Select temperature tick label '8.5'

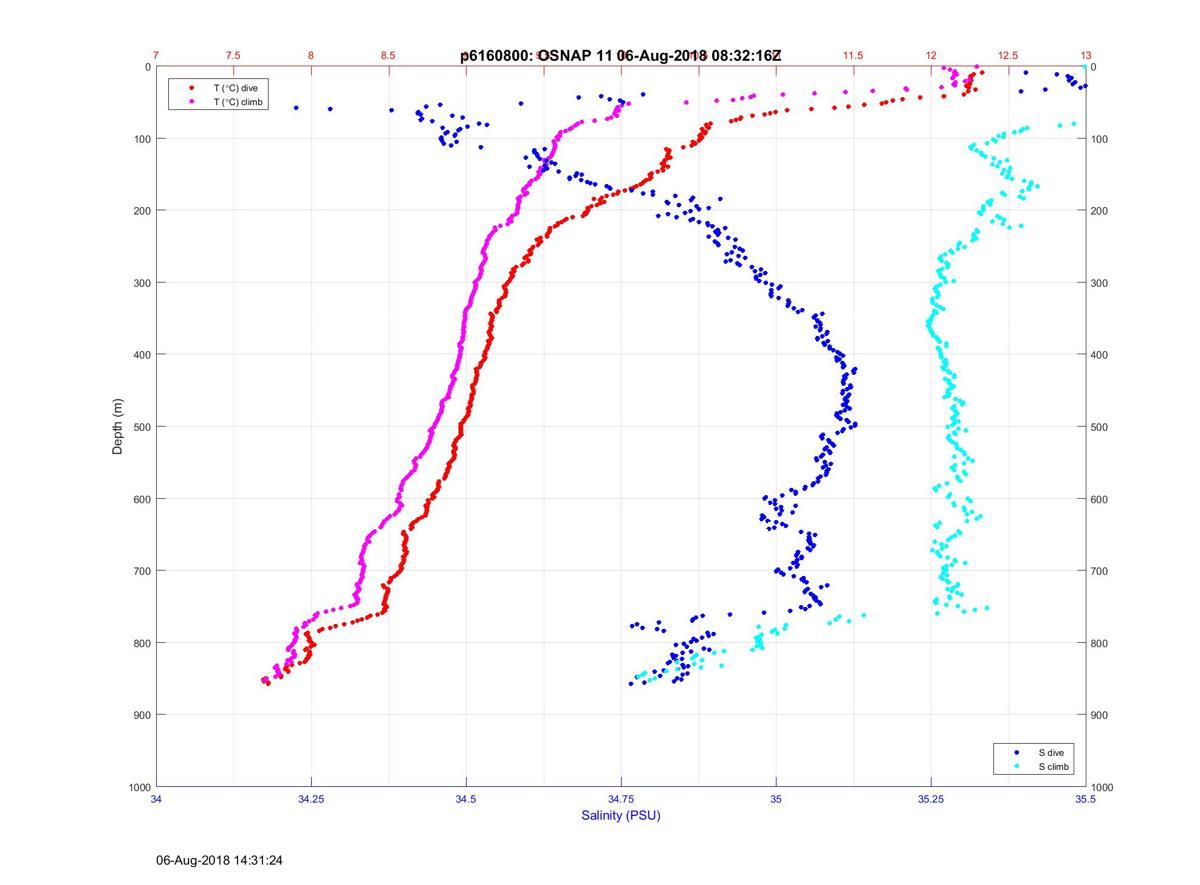388,55
